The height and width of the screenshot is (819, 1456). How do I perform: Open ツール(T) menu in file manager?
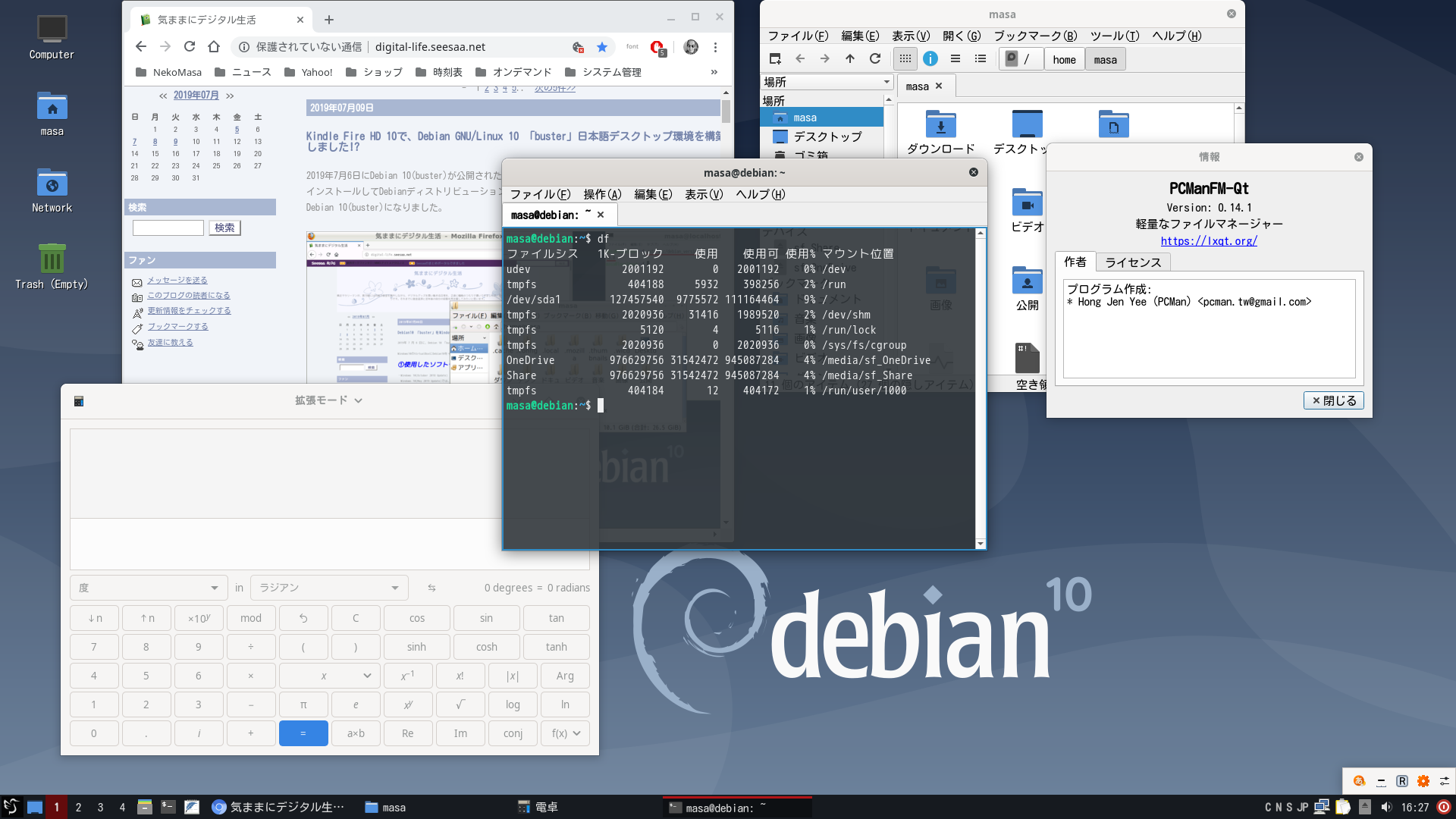1115,36
